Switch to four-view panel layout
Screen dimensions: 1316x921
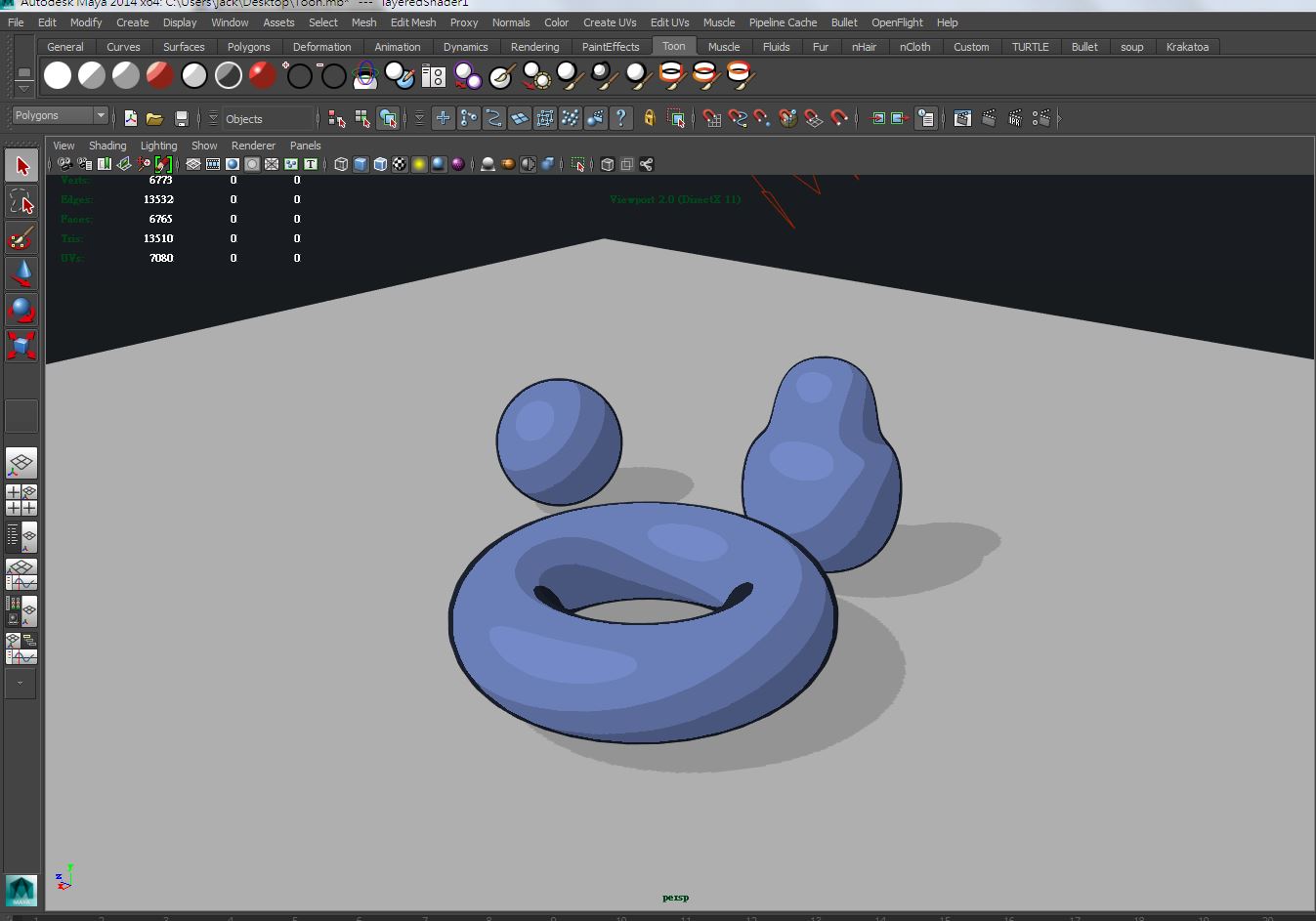(x=21, y=500)
